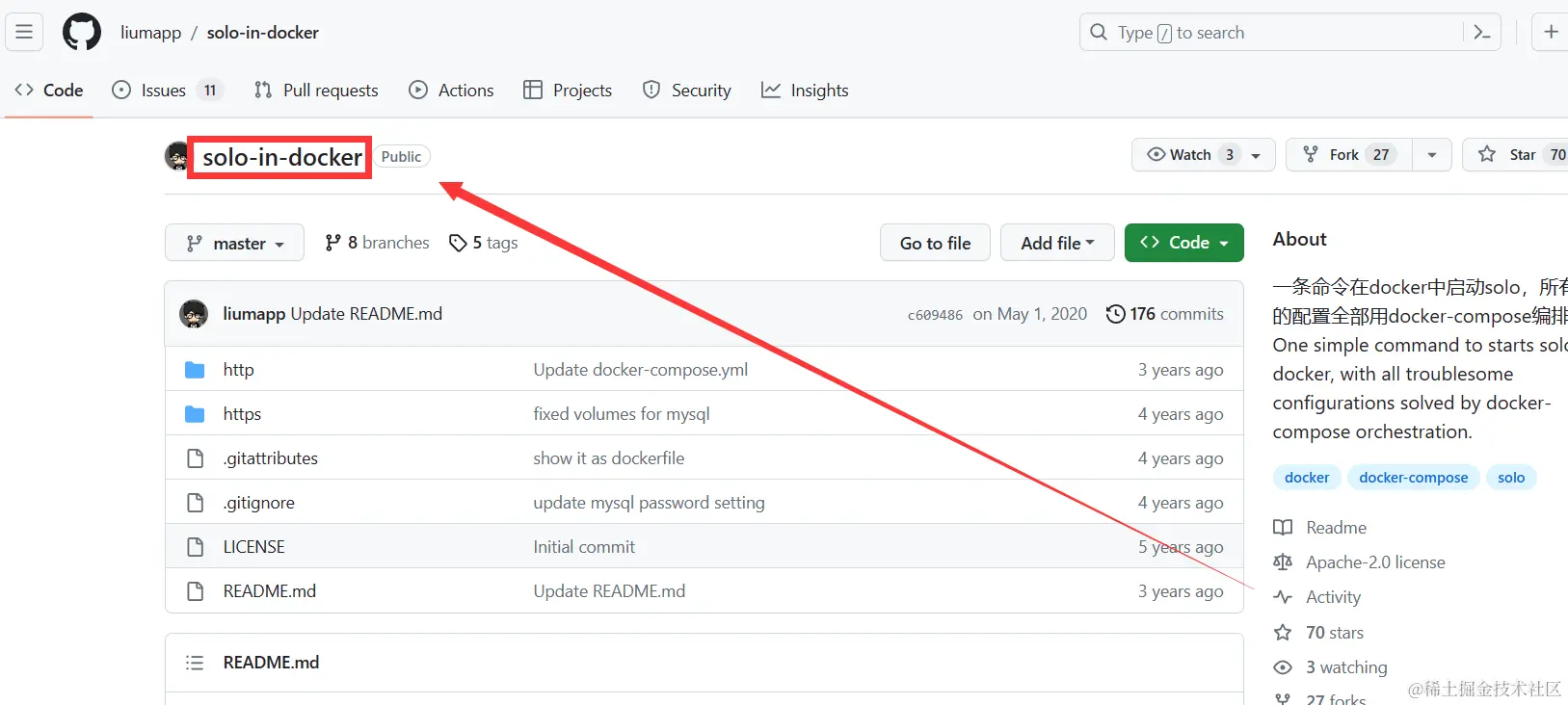This screenshot has width=1568, height=705.
Task: Switch to the Issues tab
Action: tap(168, 90)
